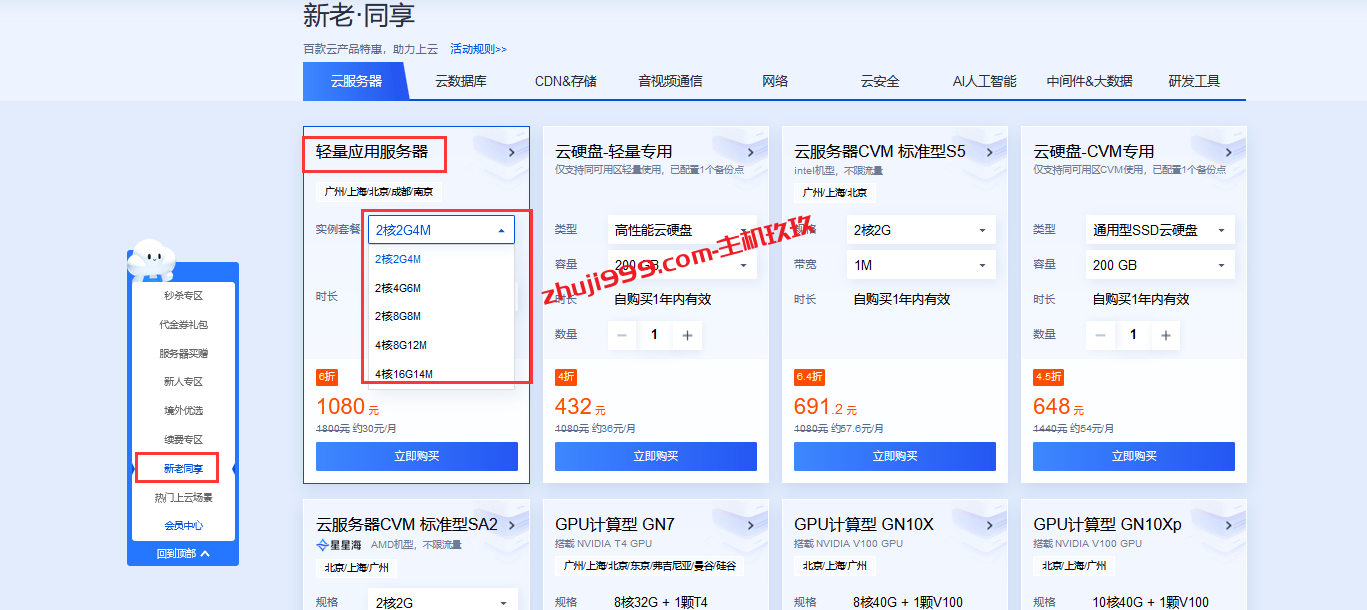Open 云服务器CVM 标准型SA2 card arrow
This screenshot has width=1367, height=610.
pyautogui.click(x=511, y=525)
